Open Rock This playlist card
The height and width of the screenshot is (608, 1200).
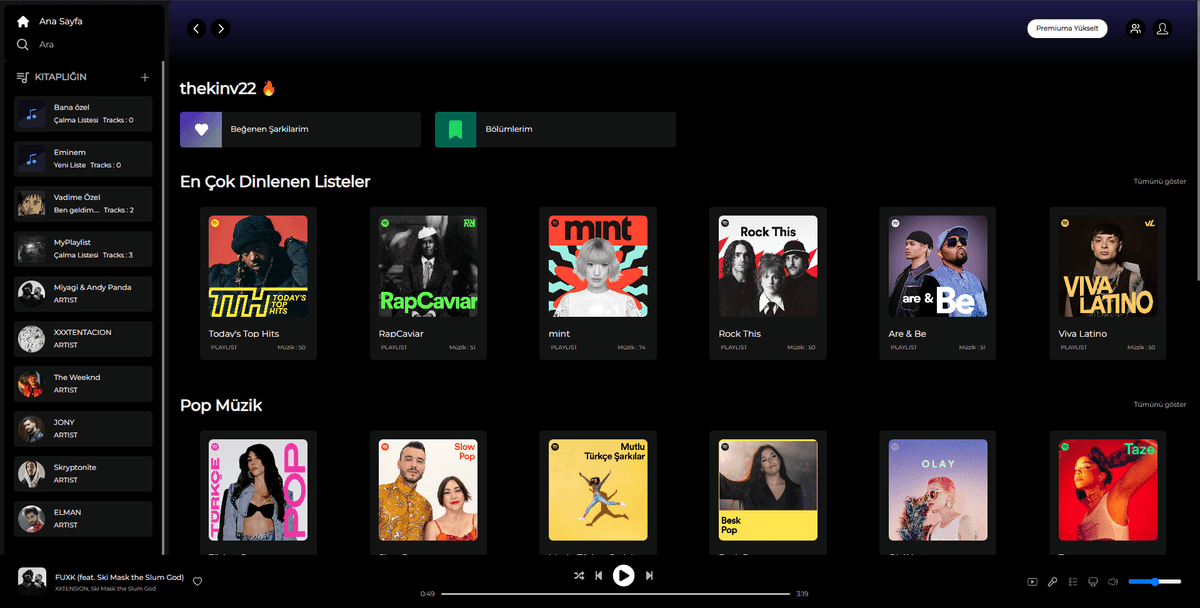click(x=768, y=283)
